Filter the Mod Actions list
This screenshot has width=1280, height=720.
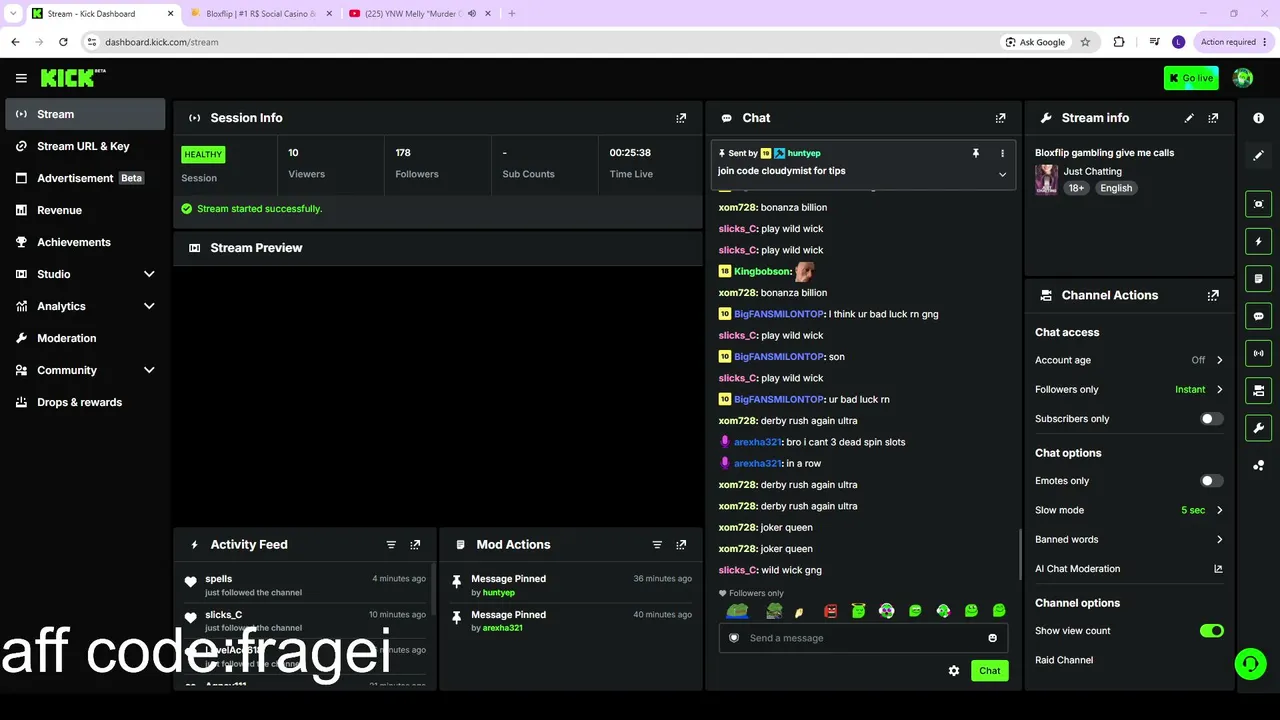(657, 545)
